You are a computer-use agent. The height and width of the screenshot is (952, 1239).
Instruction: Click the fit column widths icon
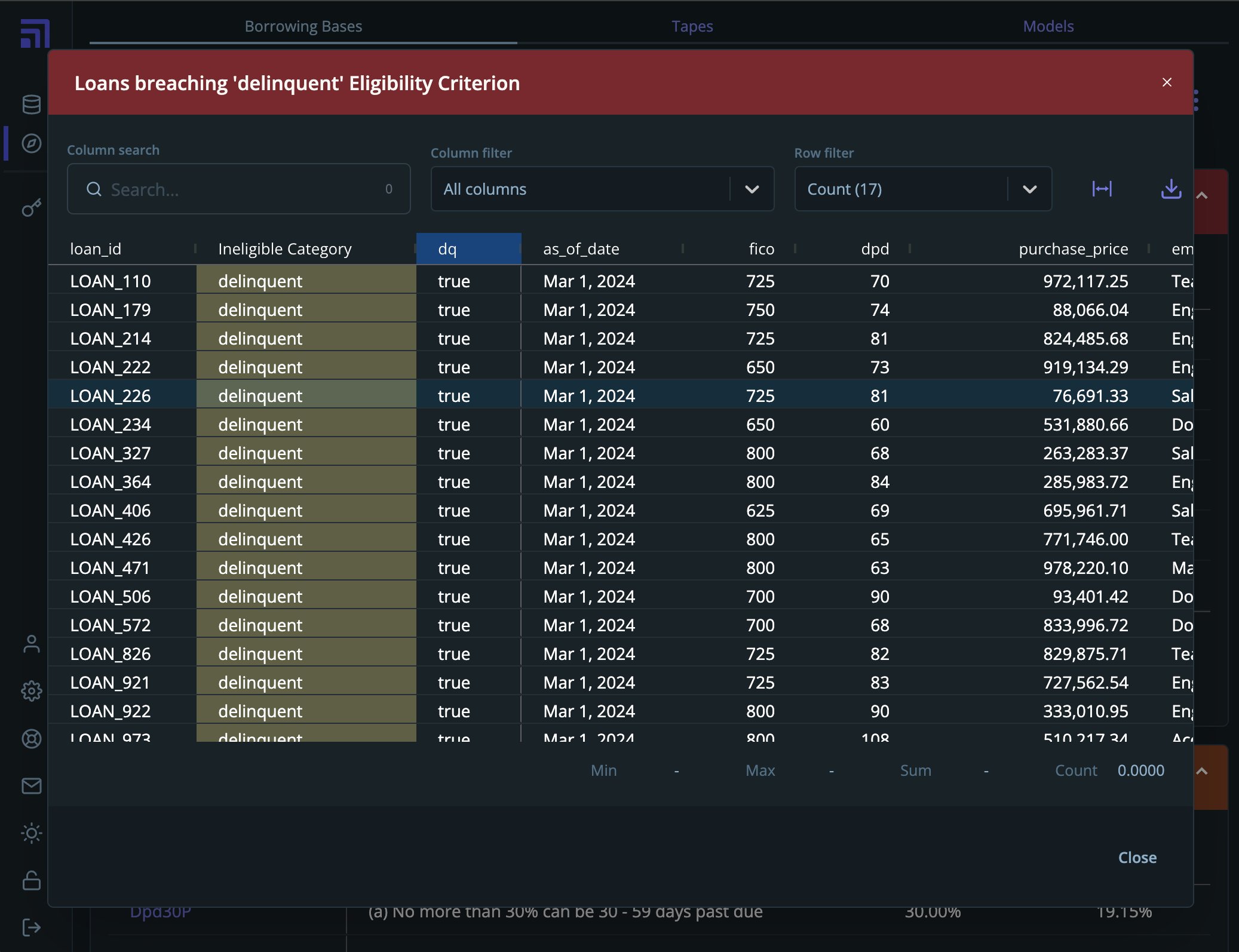point(1102,189)
